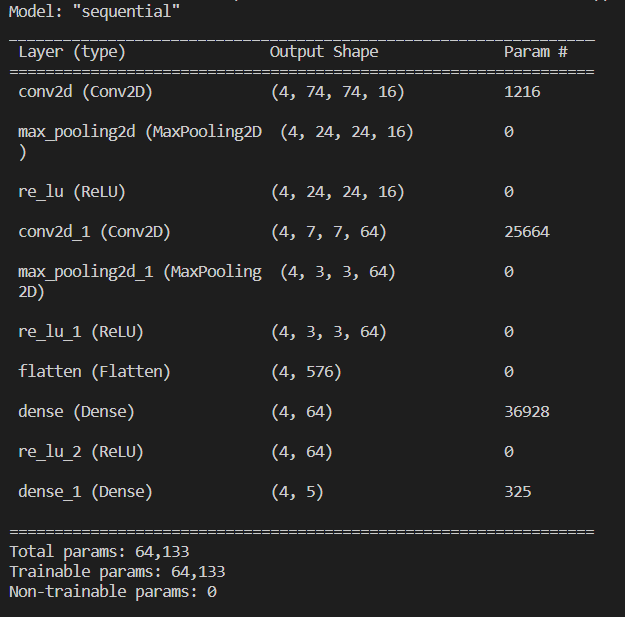Select the re_lu_1 (ReLU) layer name
Viewport: 625px width, 617px height.
point(81,331)
